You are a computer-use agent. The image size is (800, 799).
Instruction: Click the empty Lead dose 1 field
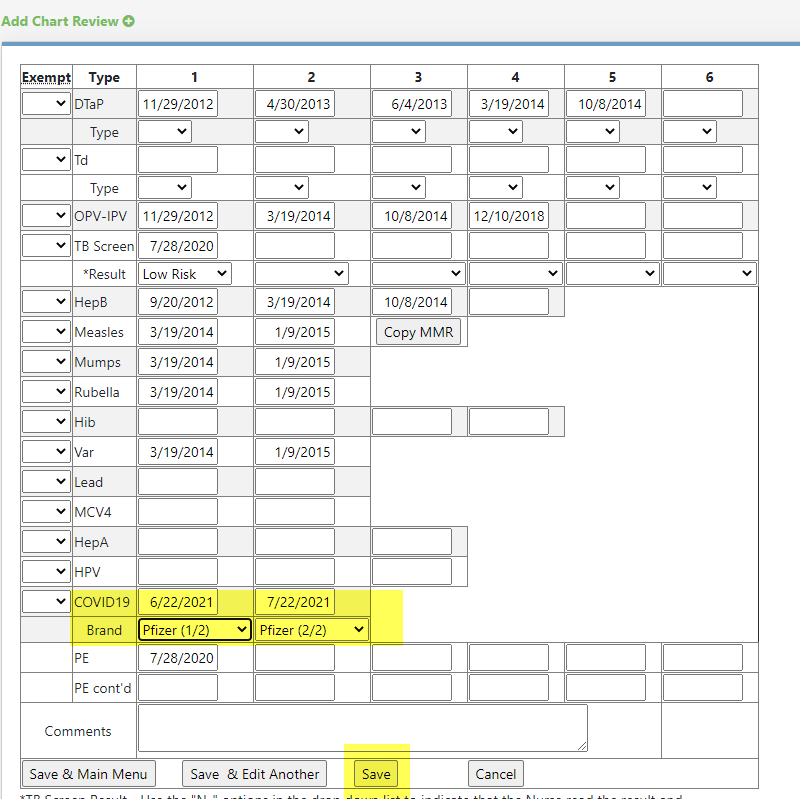178,482
